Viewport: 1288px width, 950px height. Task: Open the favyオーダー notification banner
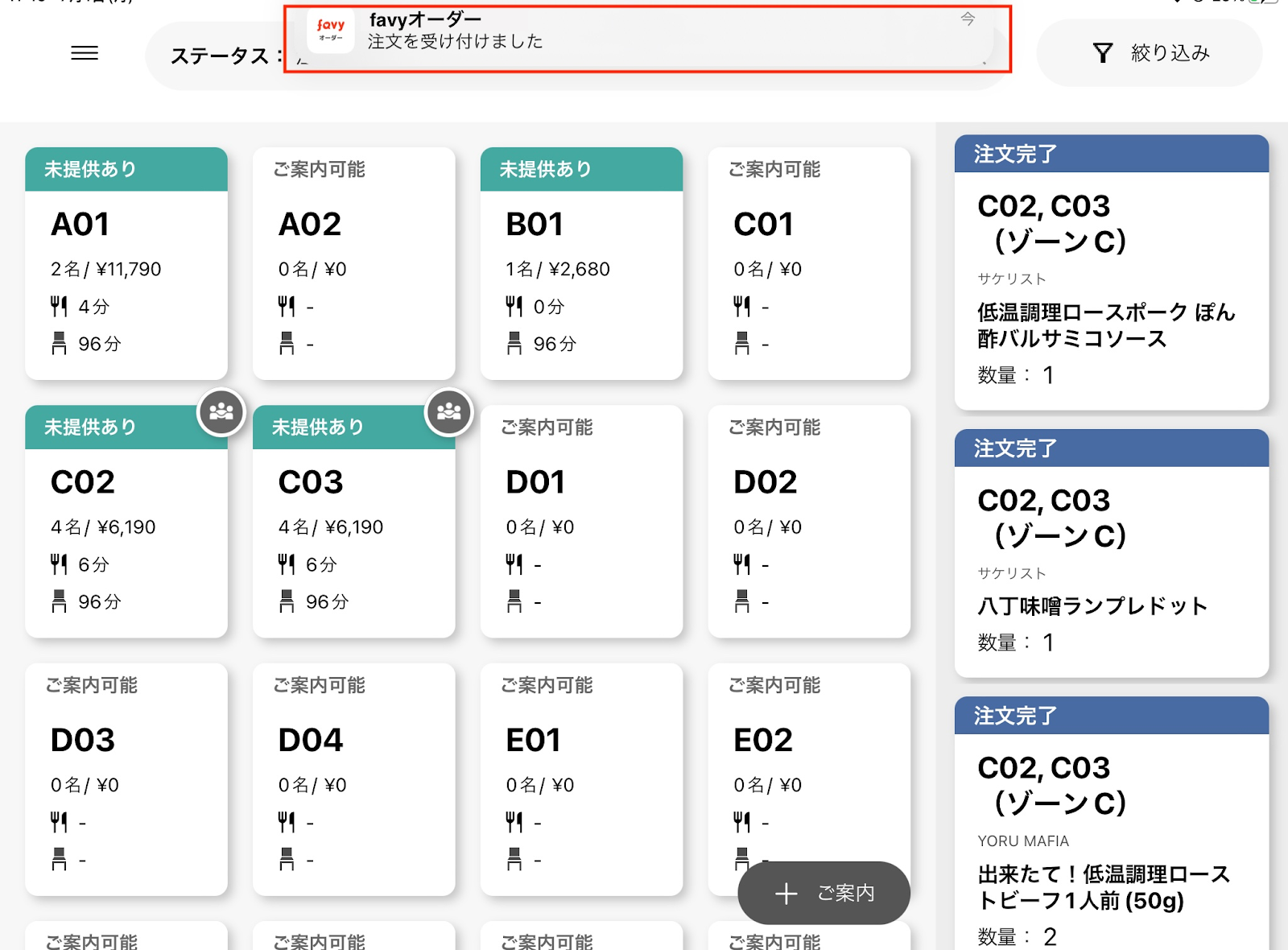coord(647,39)
